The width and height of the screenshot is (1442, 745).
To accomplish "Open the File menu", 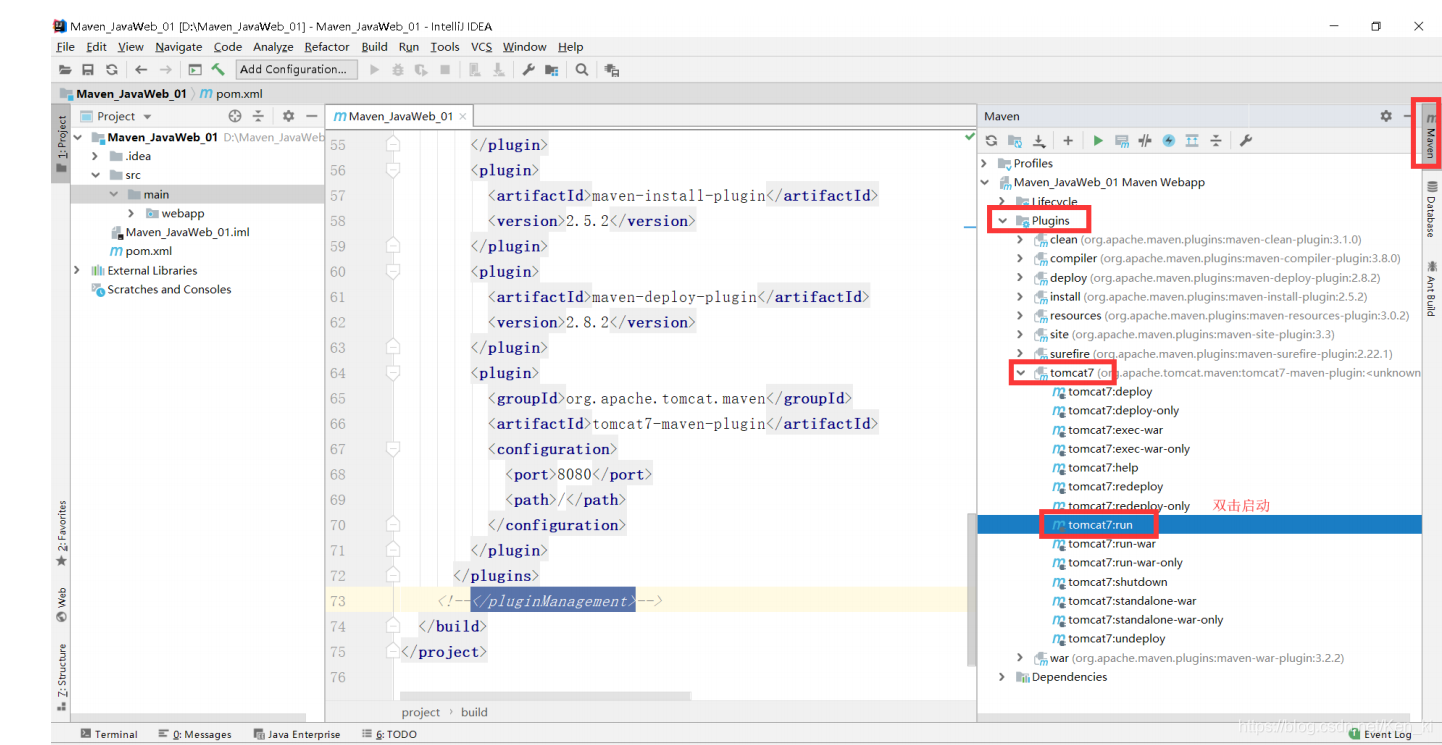I will 65,47.
